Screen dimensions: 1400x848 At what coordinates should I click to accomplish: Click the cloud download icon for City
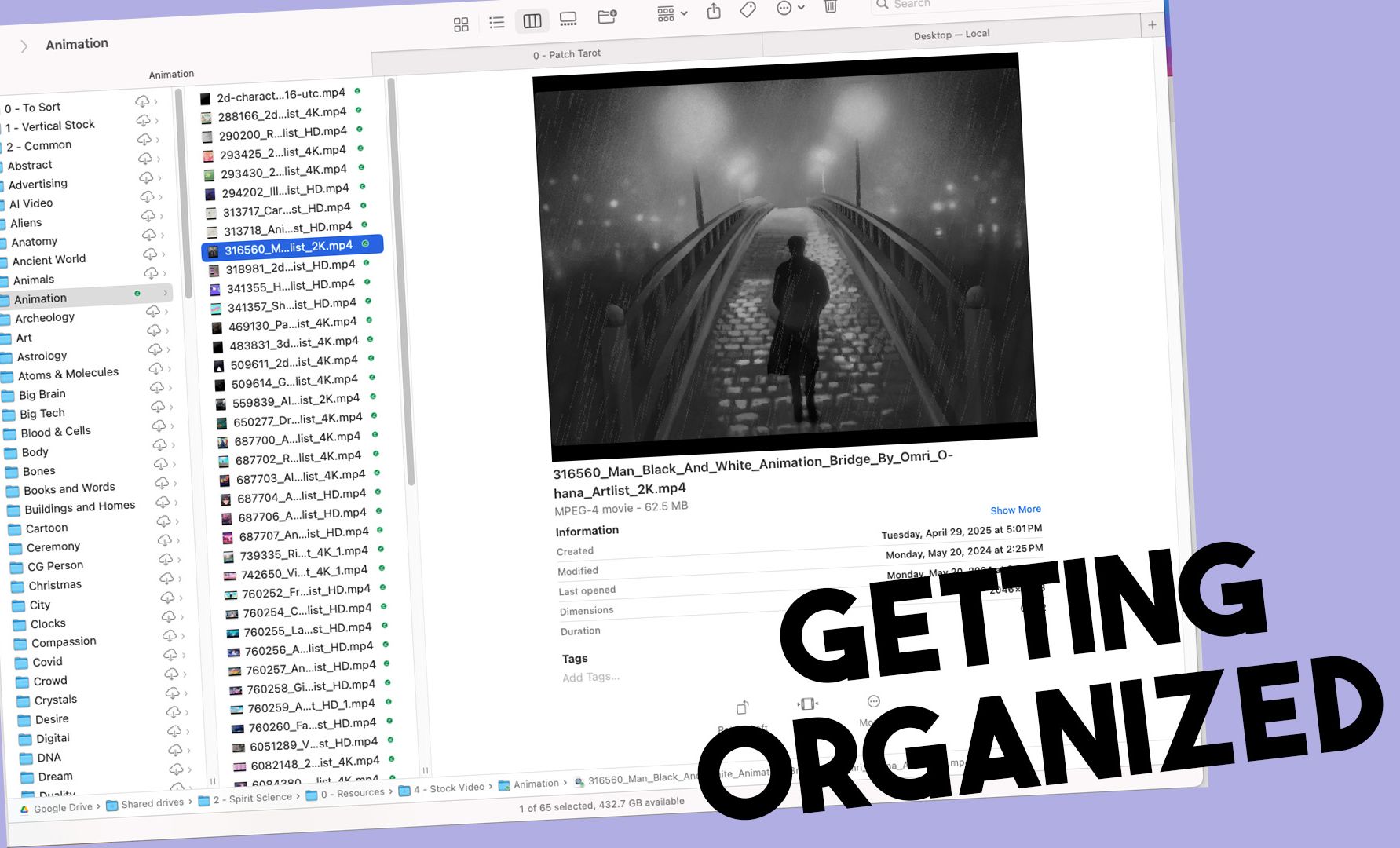168,598
